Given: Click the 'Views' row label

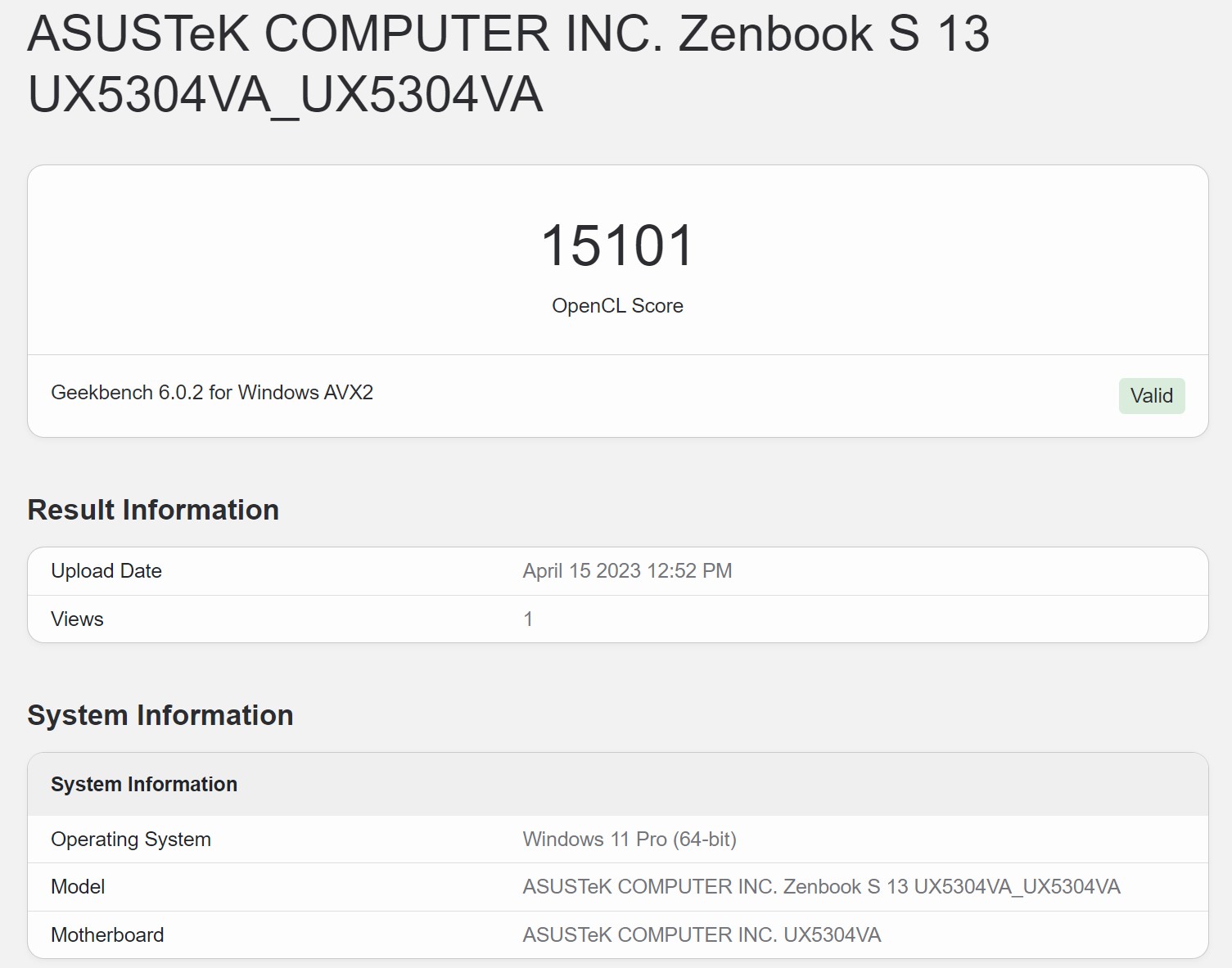Looking at the screenshot, I should point(77,619).
